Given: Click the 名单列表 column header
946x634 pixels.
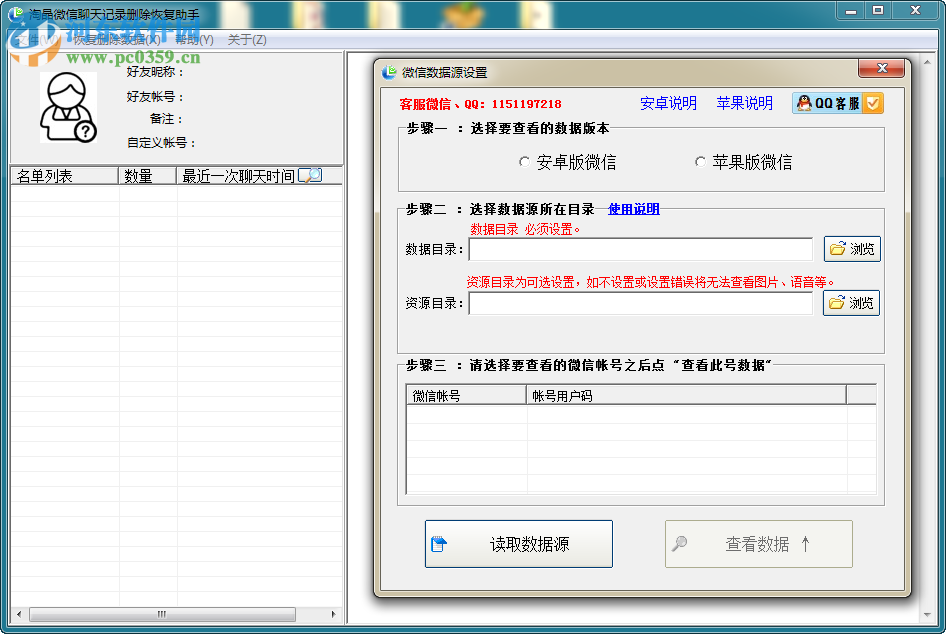Looking at the screenshot, I should coord(64,176).
